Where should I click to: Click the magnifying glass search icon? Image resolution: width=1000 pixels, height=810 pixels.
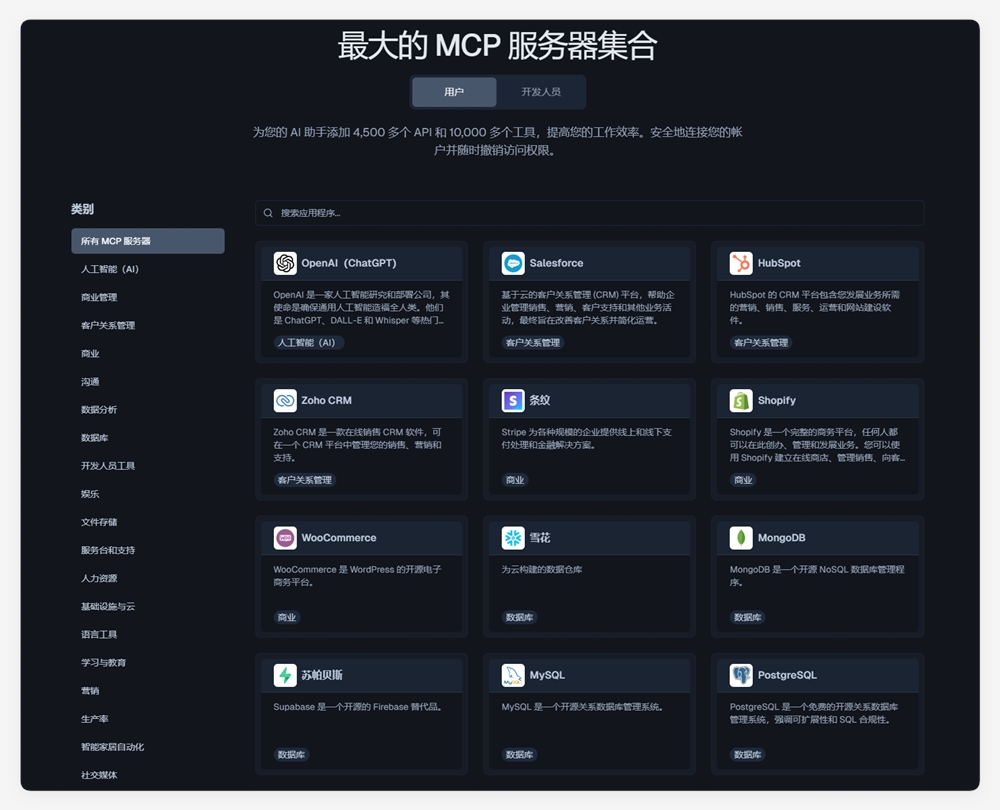tap(268, 212)
